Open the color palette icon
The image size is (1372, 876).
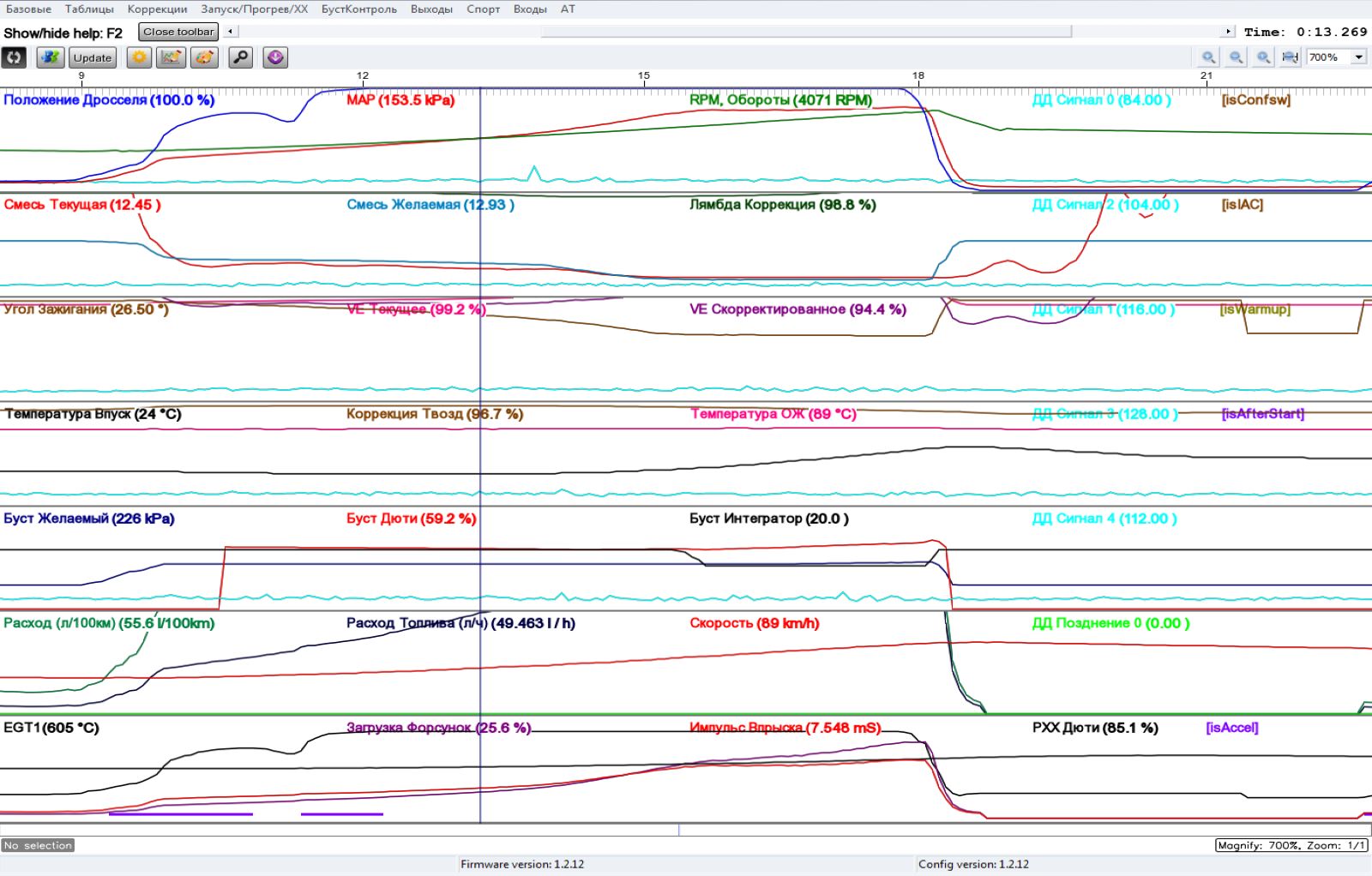(x=204, y=57)
